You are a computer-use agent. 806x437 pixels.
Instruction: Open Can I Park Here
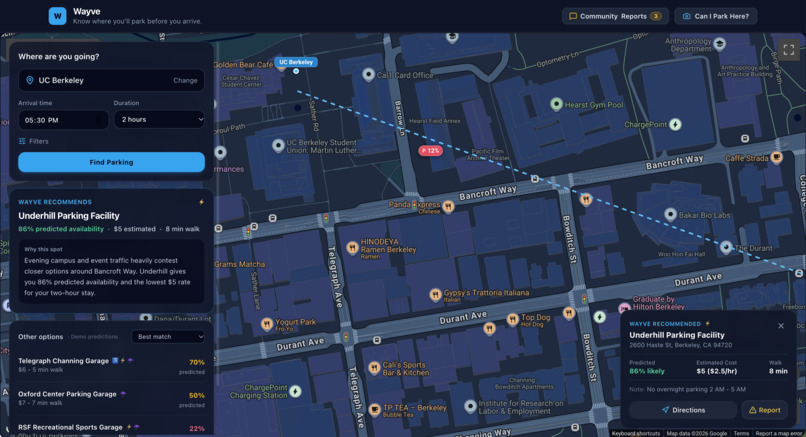point(716,16)
